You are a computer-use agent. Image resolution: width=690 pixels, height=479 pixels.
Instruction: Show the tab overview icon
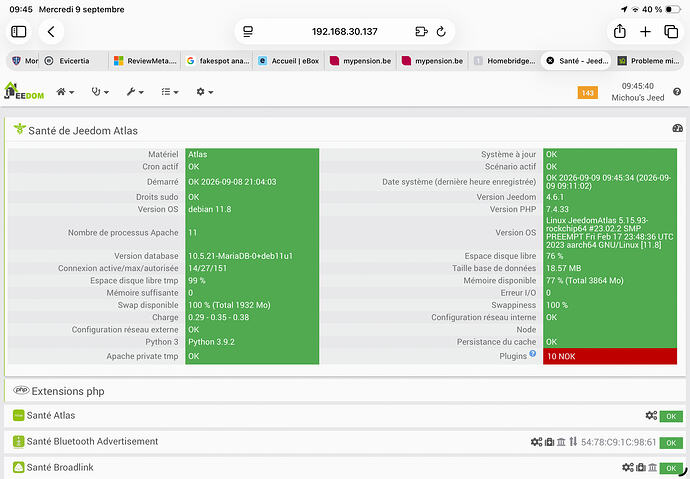click(x=671, y=32)
